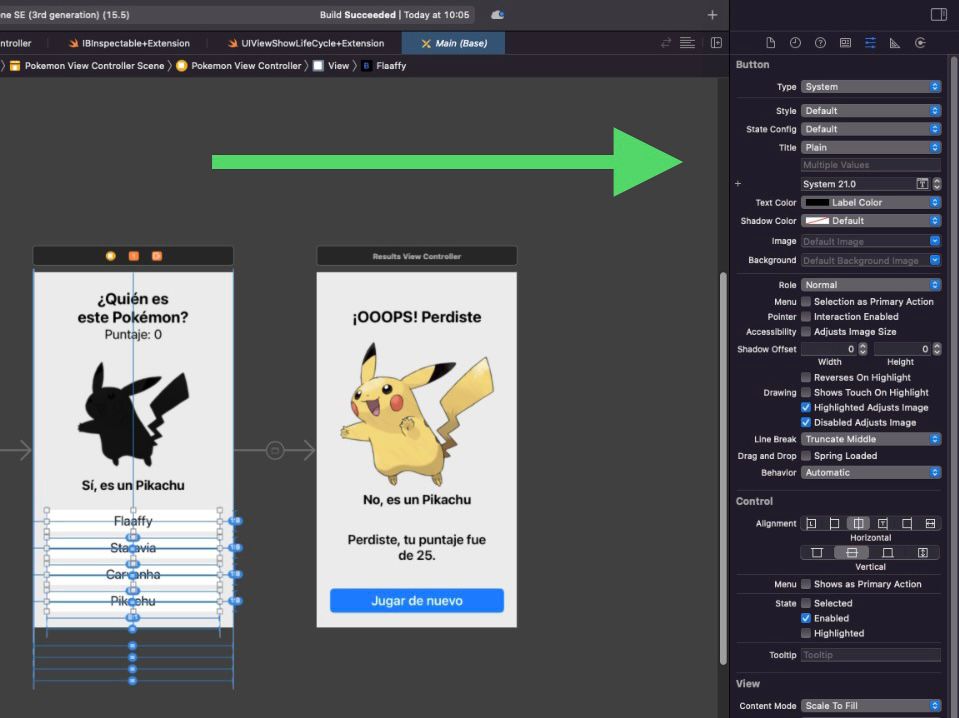959x718 pixels.
Task: Switch to UIViewShowLifeCycle+Extension tab
Action: (x=306, y=43)
